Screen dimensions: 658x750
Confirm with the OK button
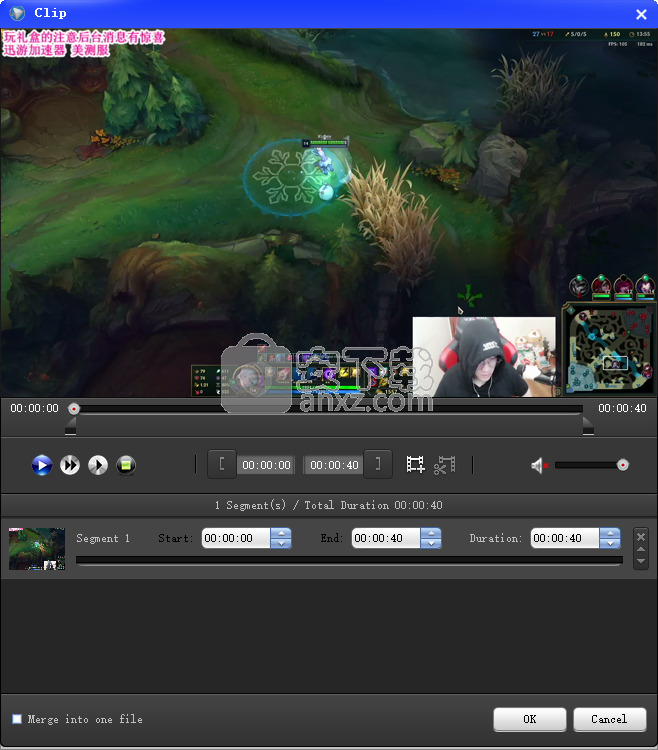pyautogui.click(x=530, y=719)
